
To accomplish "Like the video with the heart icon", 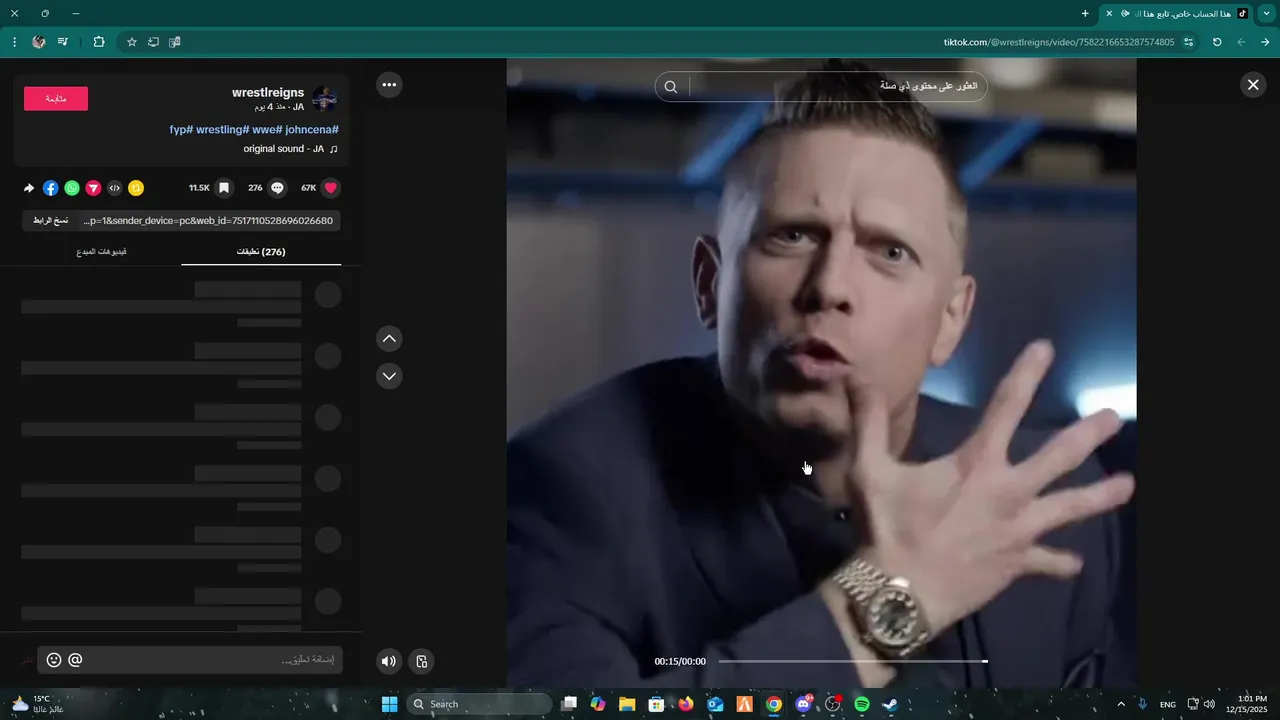I will tap(331, 188).
